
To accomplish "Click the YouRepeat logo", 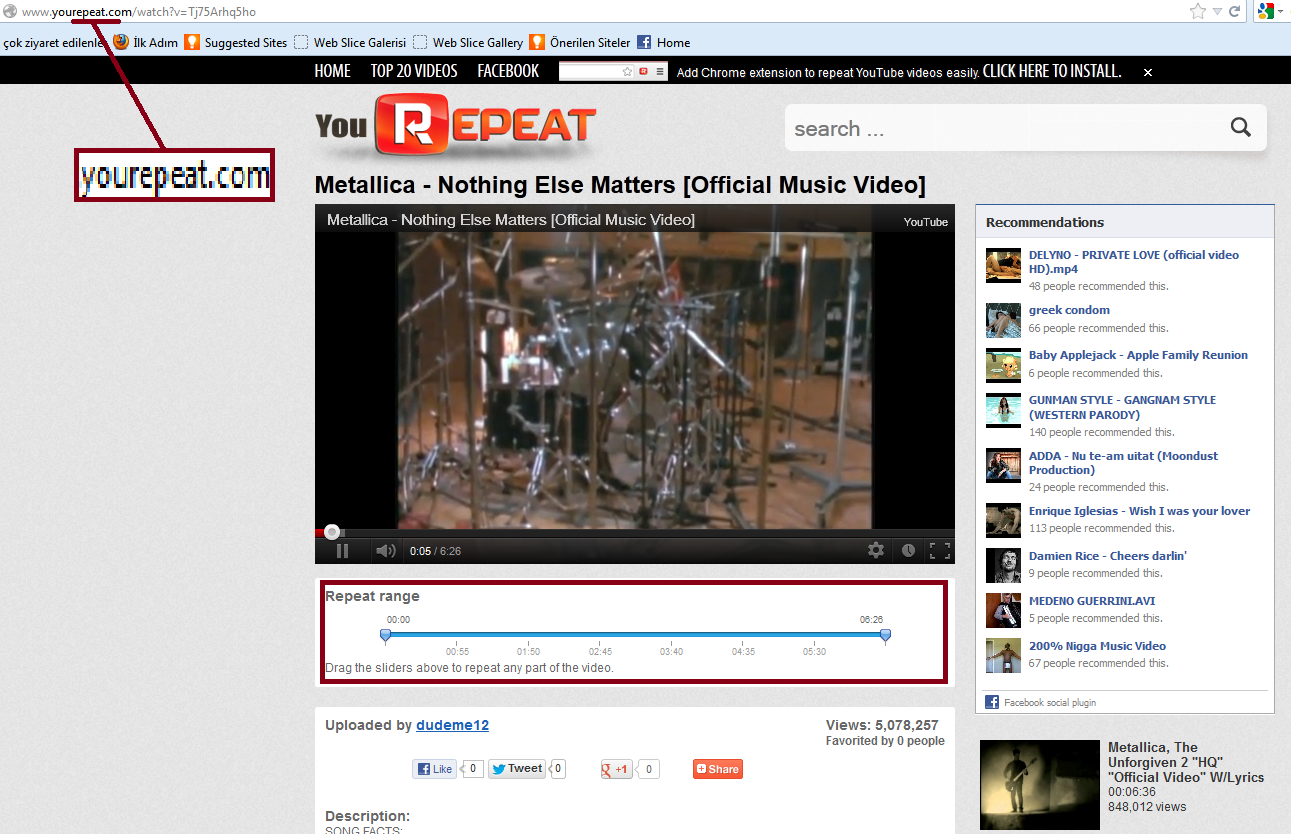I will (x=456, y=126).
